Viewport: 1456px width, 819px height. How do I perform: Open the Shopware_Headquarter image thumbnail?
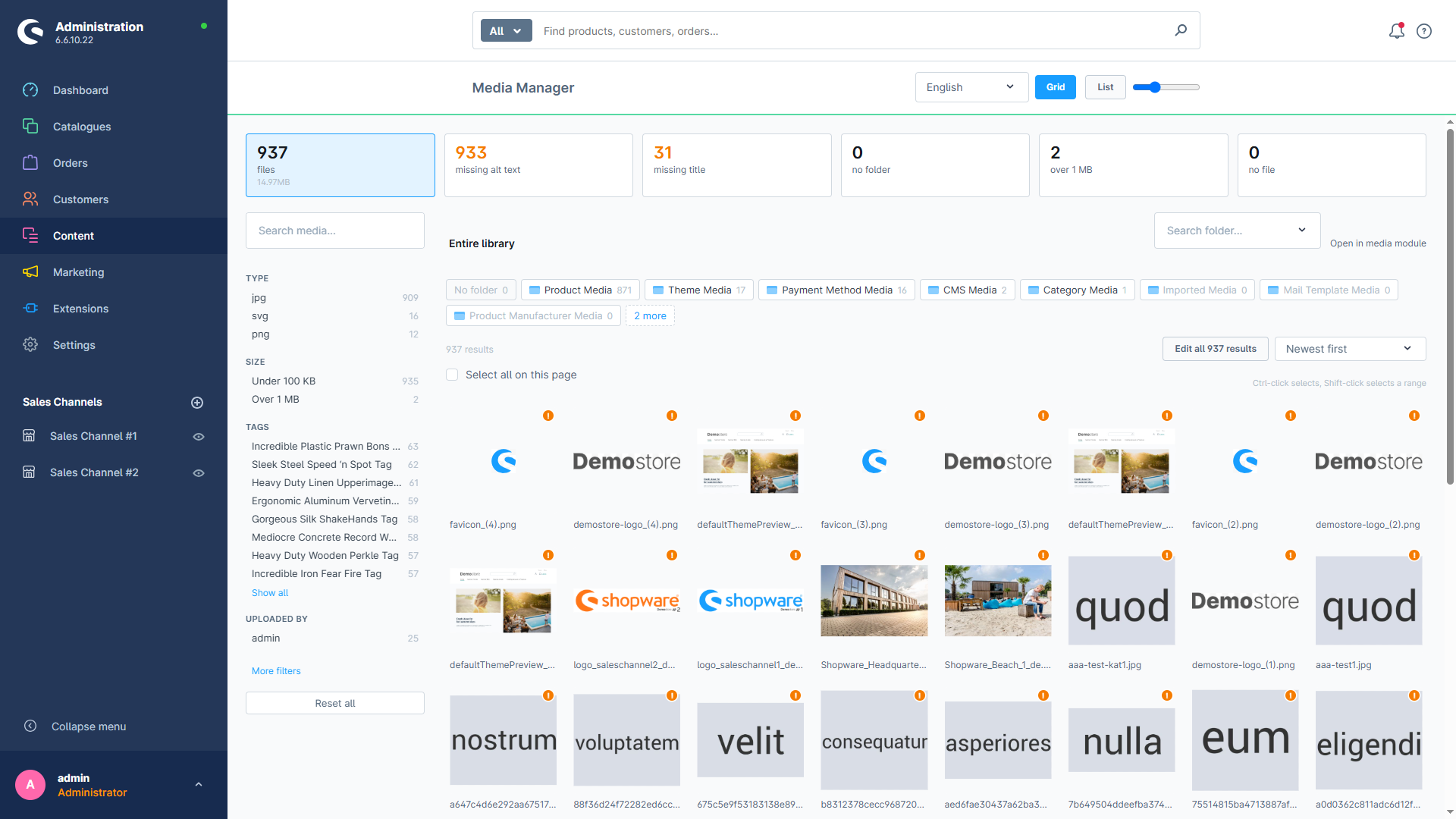(874, 601)
